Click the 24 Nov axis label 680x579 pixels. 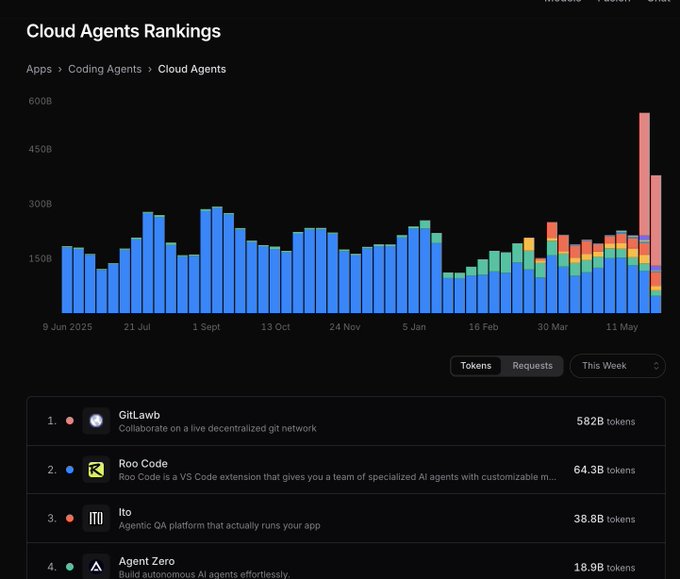[344, 327]
